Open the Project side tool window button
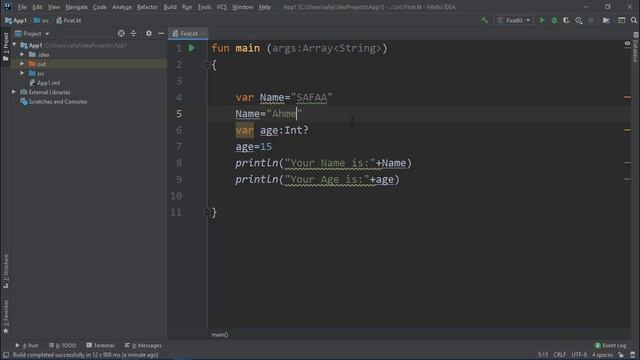The height and width of the screenshot is (360, 640). [6, 47]
